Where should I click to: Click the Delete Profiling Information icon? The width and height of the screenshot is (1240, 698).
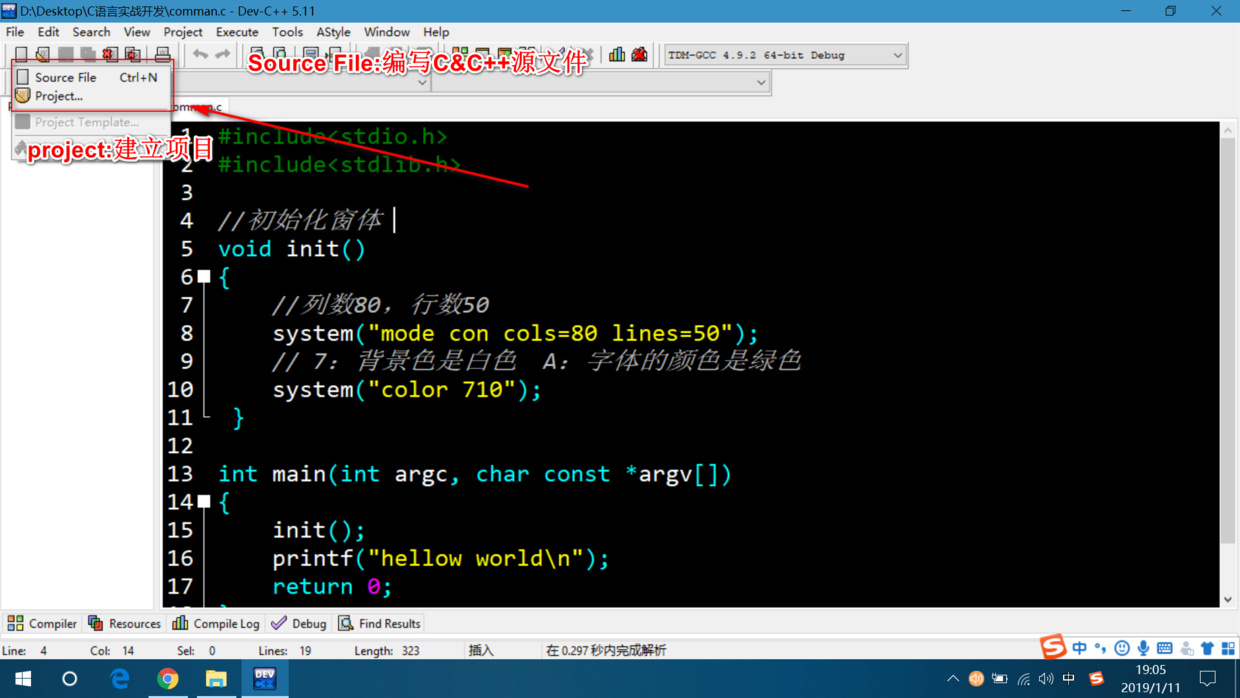tap(639, 54)
